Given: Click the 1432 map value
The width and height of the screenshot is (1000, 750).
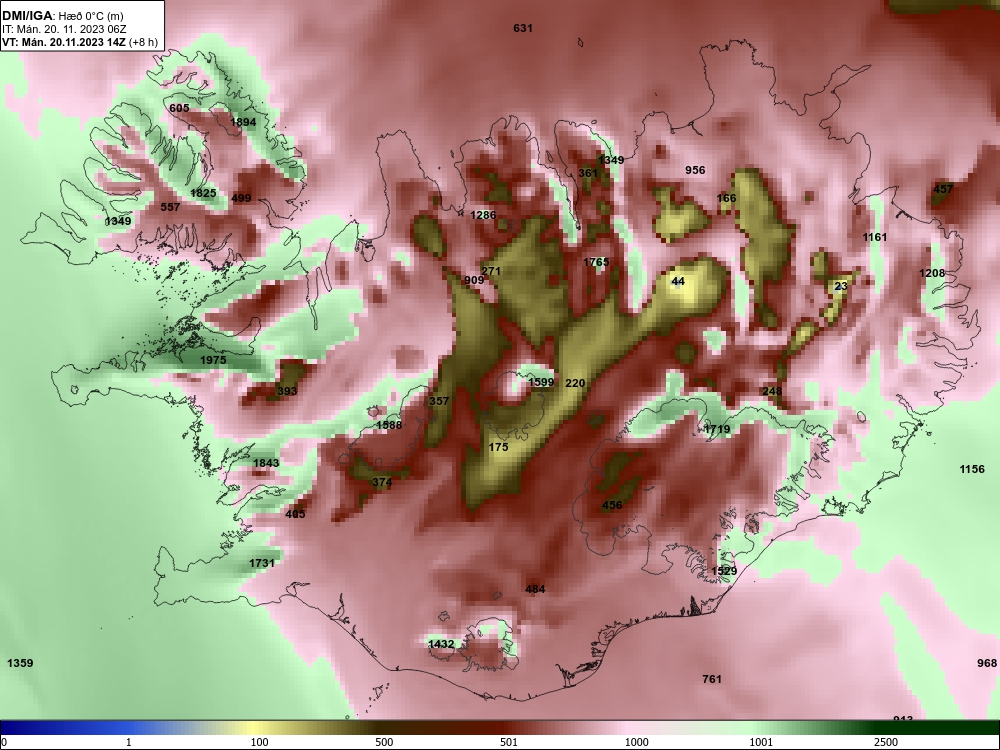Looking at the screenshot, I should tap(441, 644).
